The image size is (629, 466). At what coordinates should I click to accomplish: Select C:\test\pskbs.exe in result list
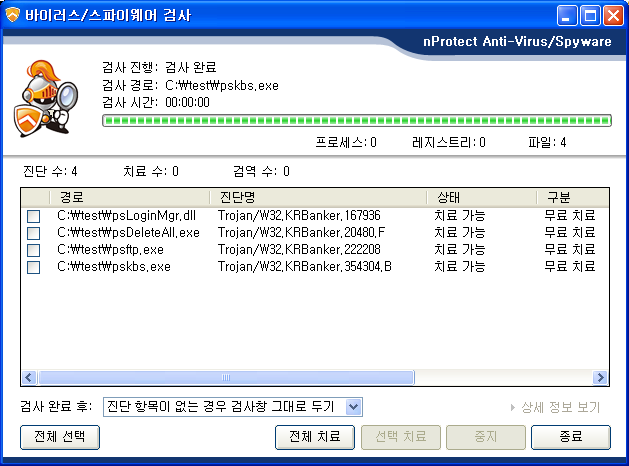click(114, 267)
